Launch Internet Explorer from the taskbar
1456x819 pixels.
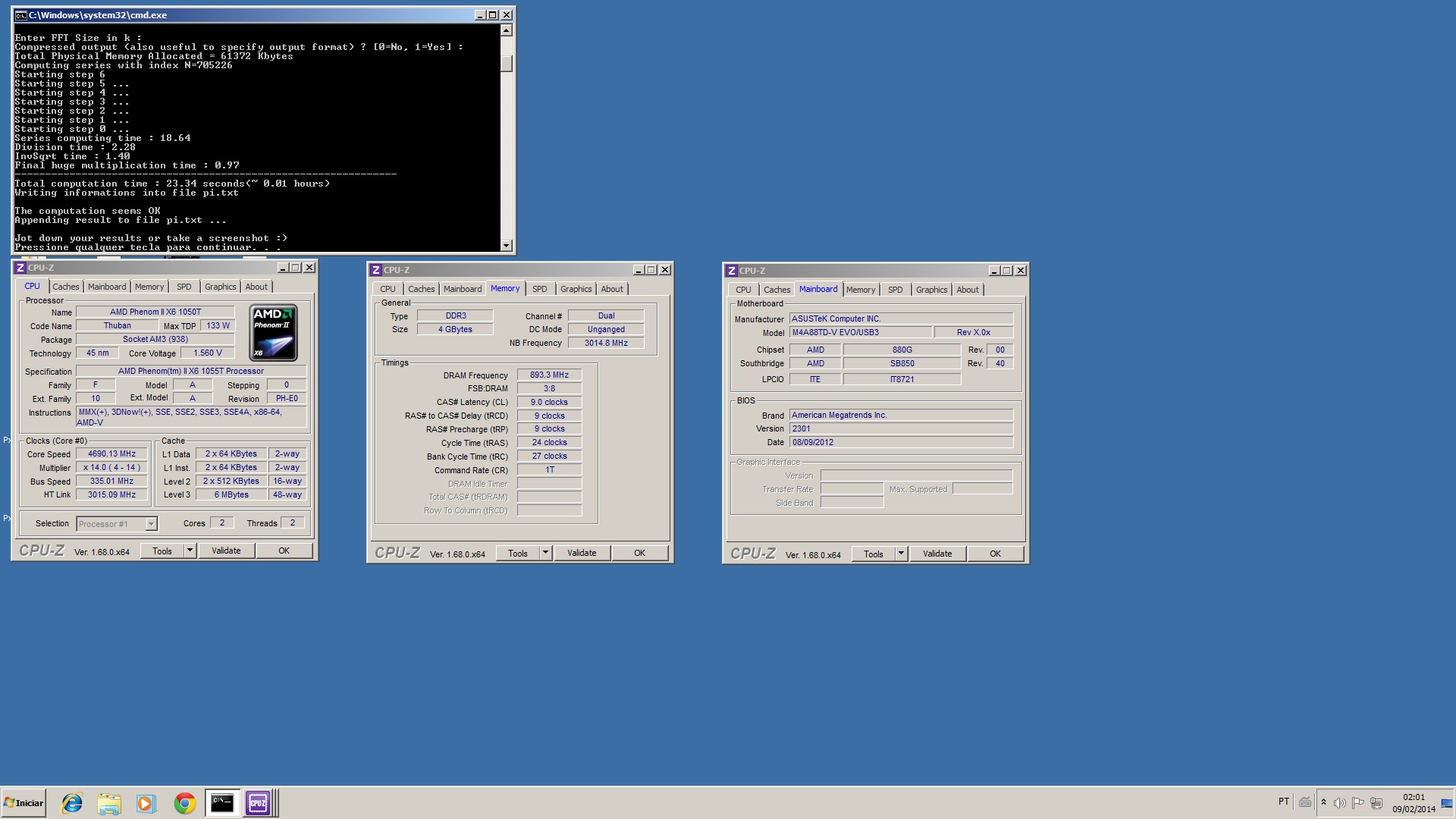tap(72, 803)
